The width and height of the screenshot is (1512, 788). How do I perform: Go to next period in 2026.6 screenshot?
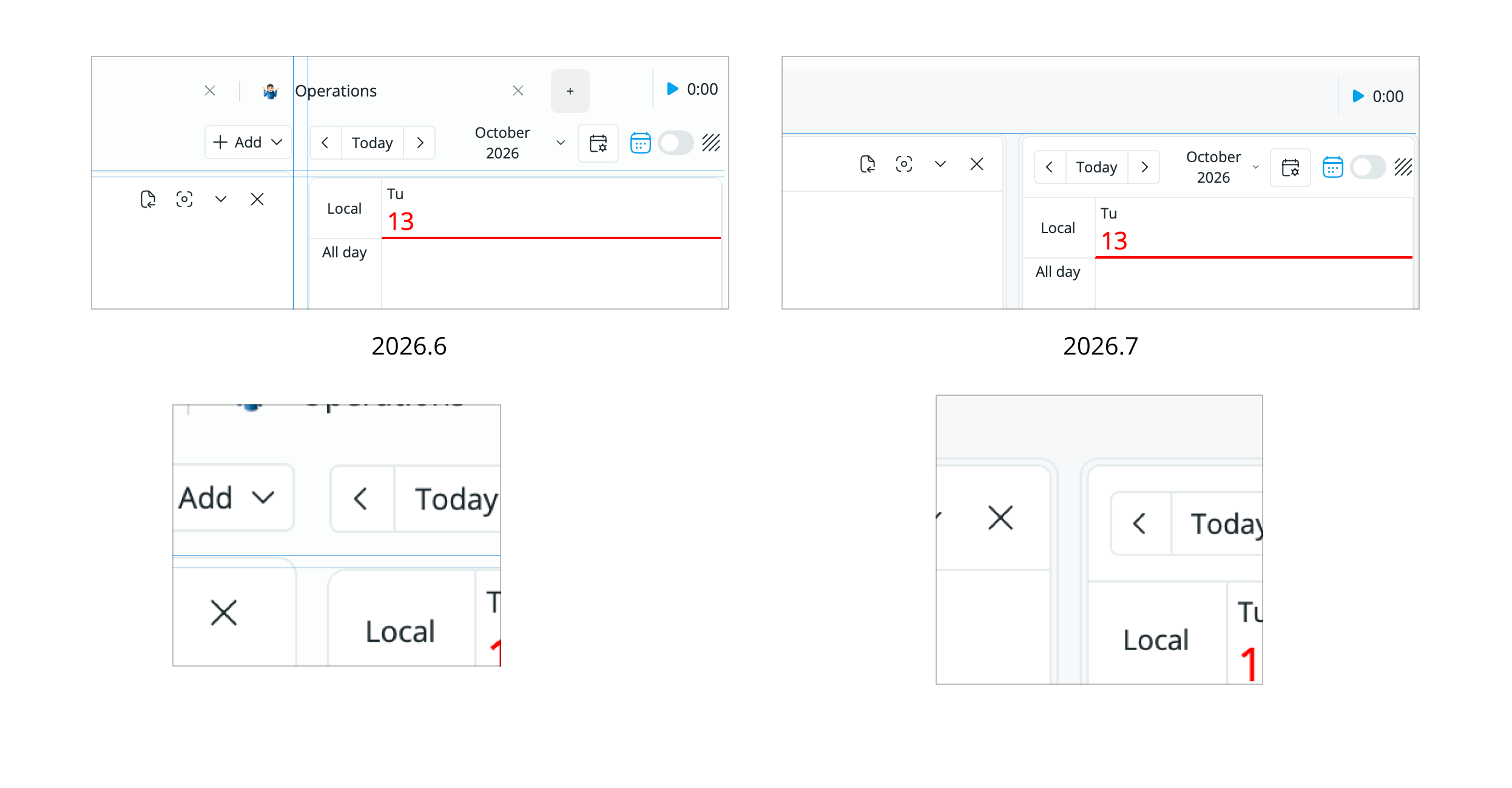(x=420, y=143)
